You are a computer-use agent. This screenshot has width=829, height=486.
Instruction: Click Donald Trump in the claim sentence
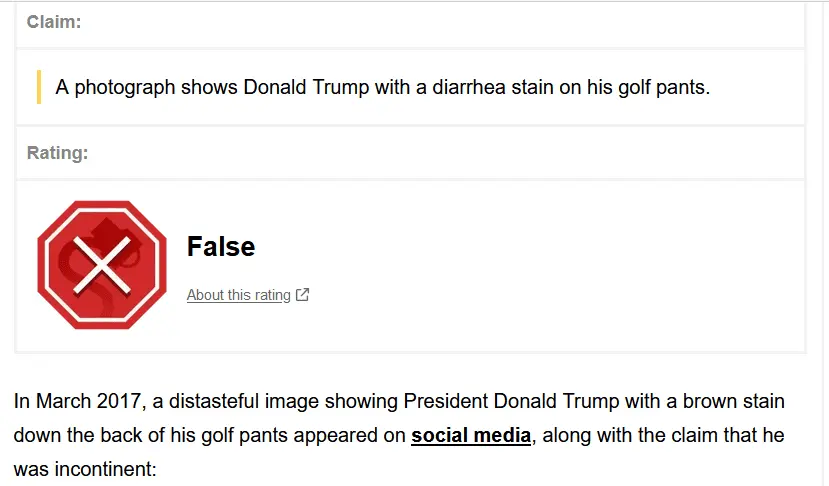pos(307,87)
